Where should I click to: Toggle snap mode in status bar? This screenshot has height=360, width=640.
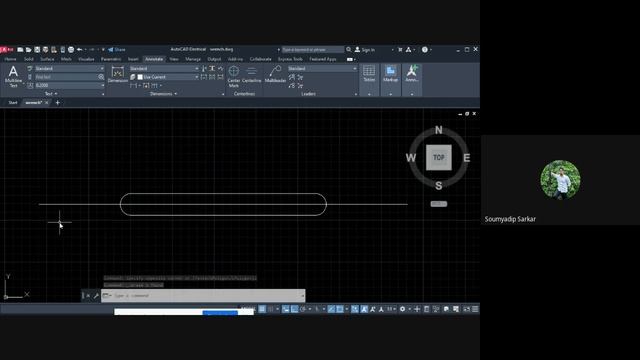coord(271,309)
